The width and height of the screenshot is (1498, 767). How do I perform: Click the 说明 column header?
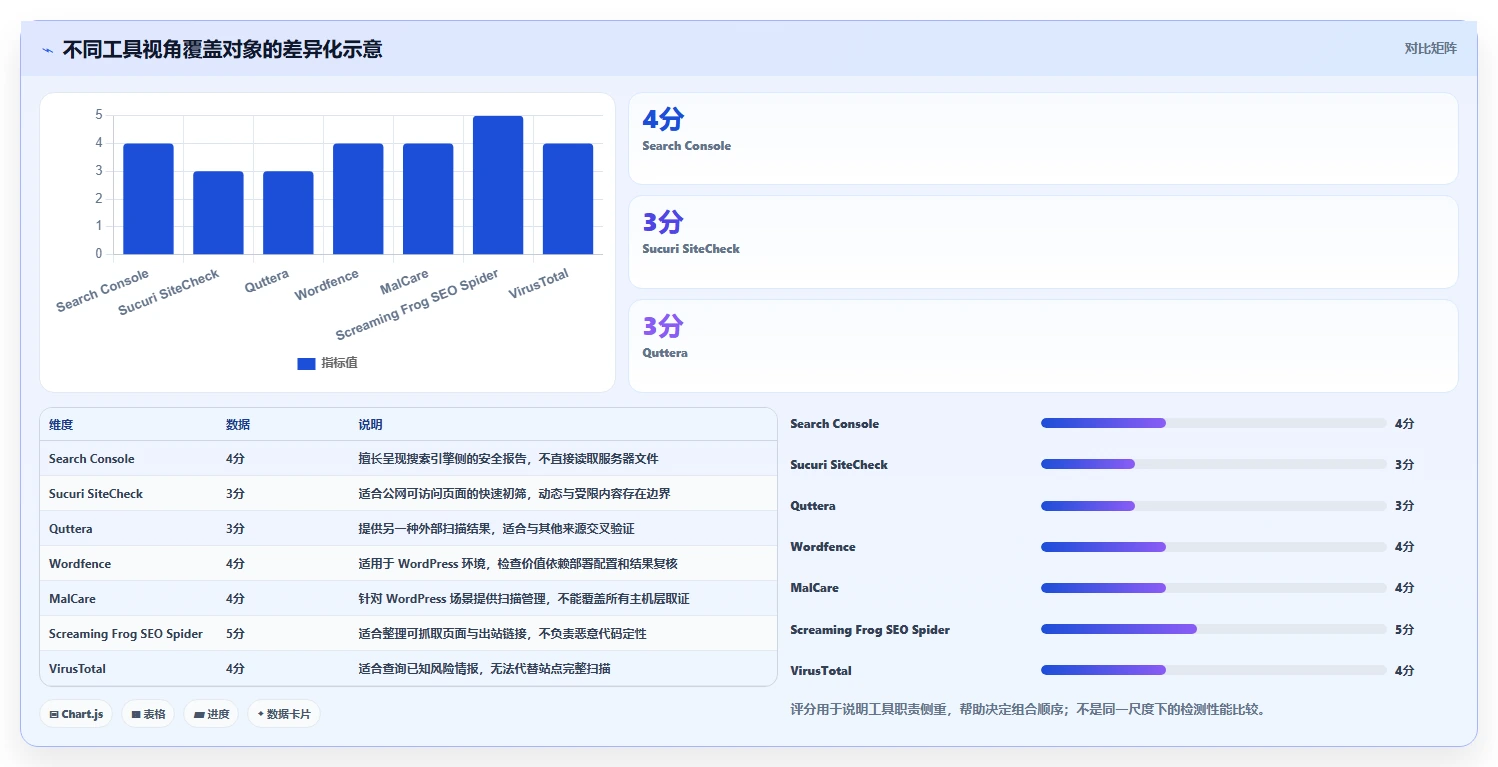click(370, 425)
